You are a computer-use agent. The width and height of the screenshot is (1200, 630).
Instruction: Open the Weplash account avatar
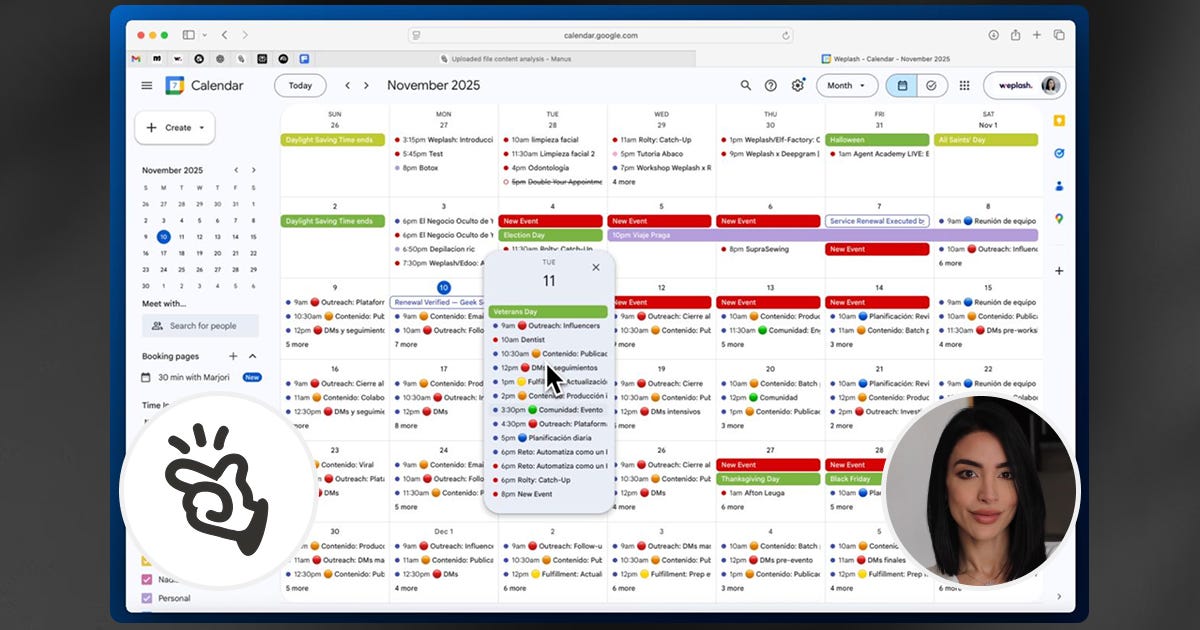coord(1050,86)
